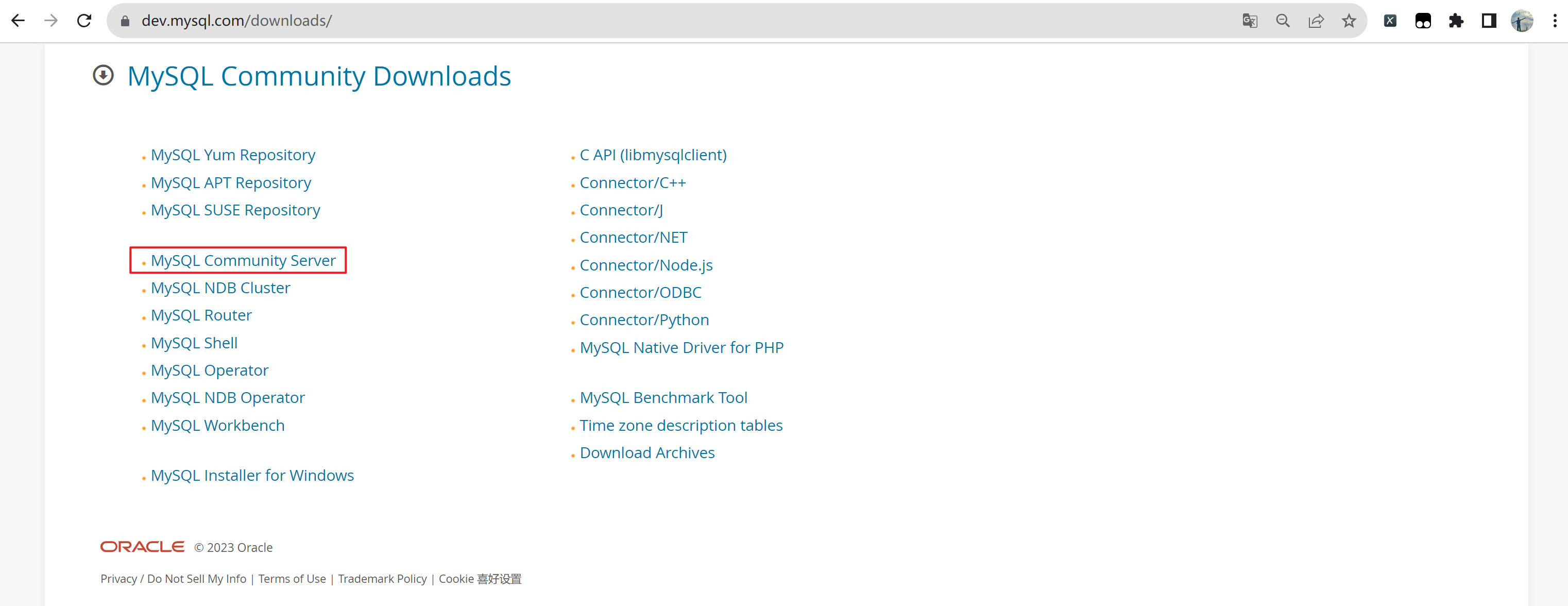Viewport: 1568px width, 606px height.
Task: Click the zoom magnifier icon in address bar
Action: [x=1283, y=21]
